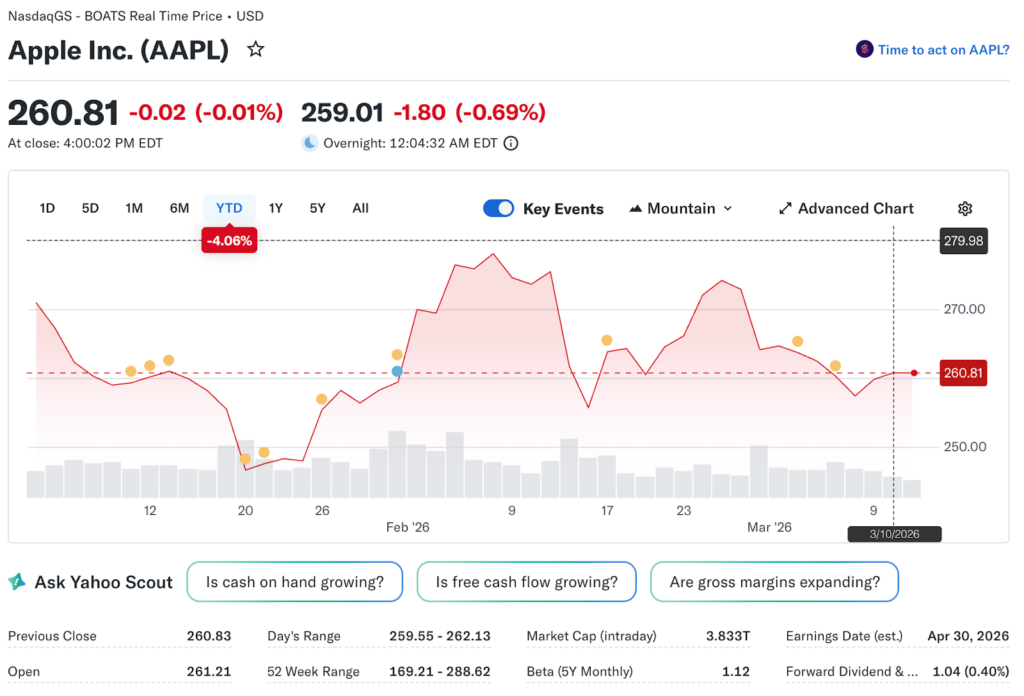Click the purple icon beside Time to act

(x=864, y=49)
